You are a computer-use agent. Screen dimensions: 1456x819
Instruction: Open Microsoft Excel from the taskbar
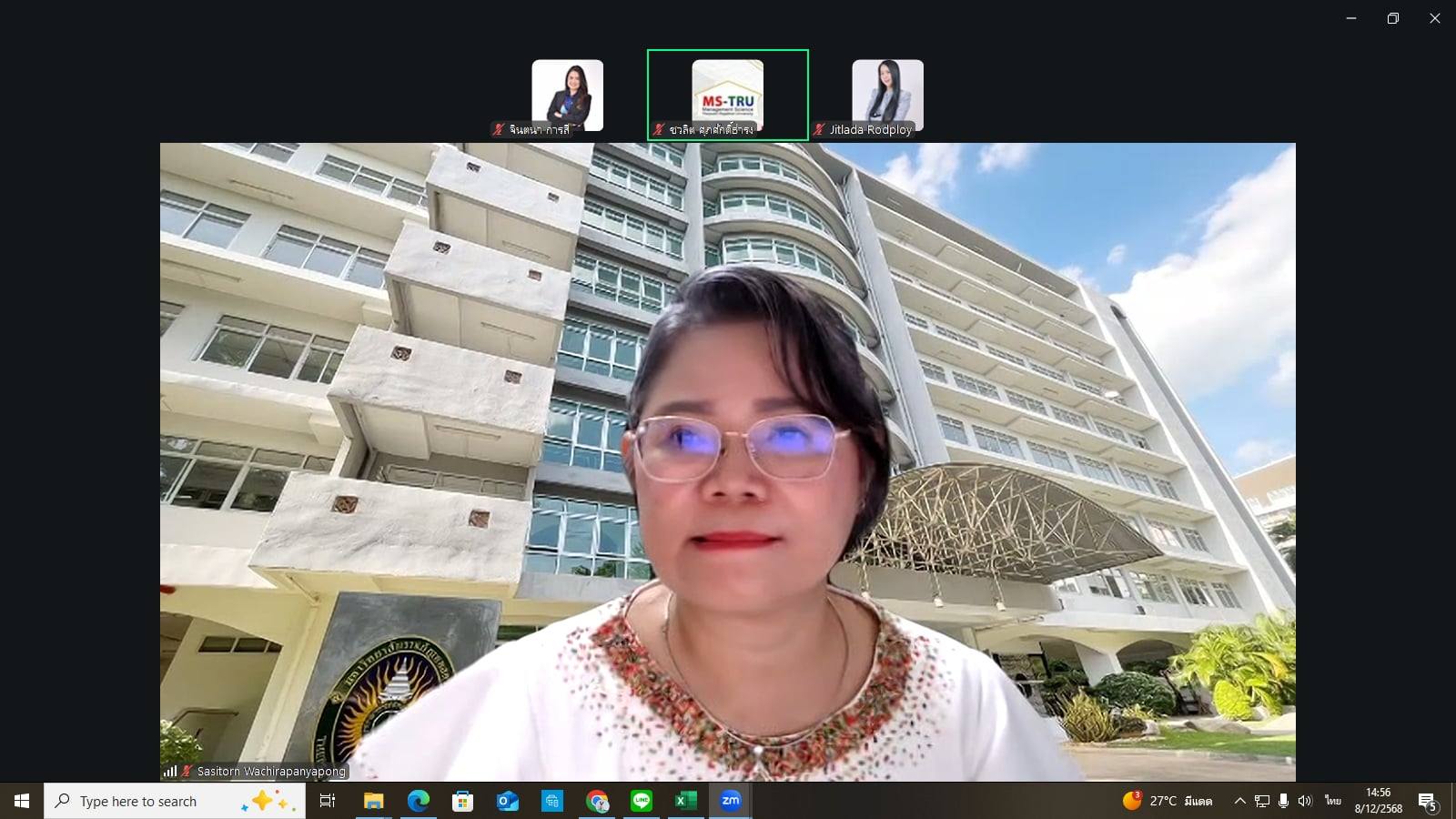click(x=685, y=801)
